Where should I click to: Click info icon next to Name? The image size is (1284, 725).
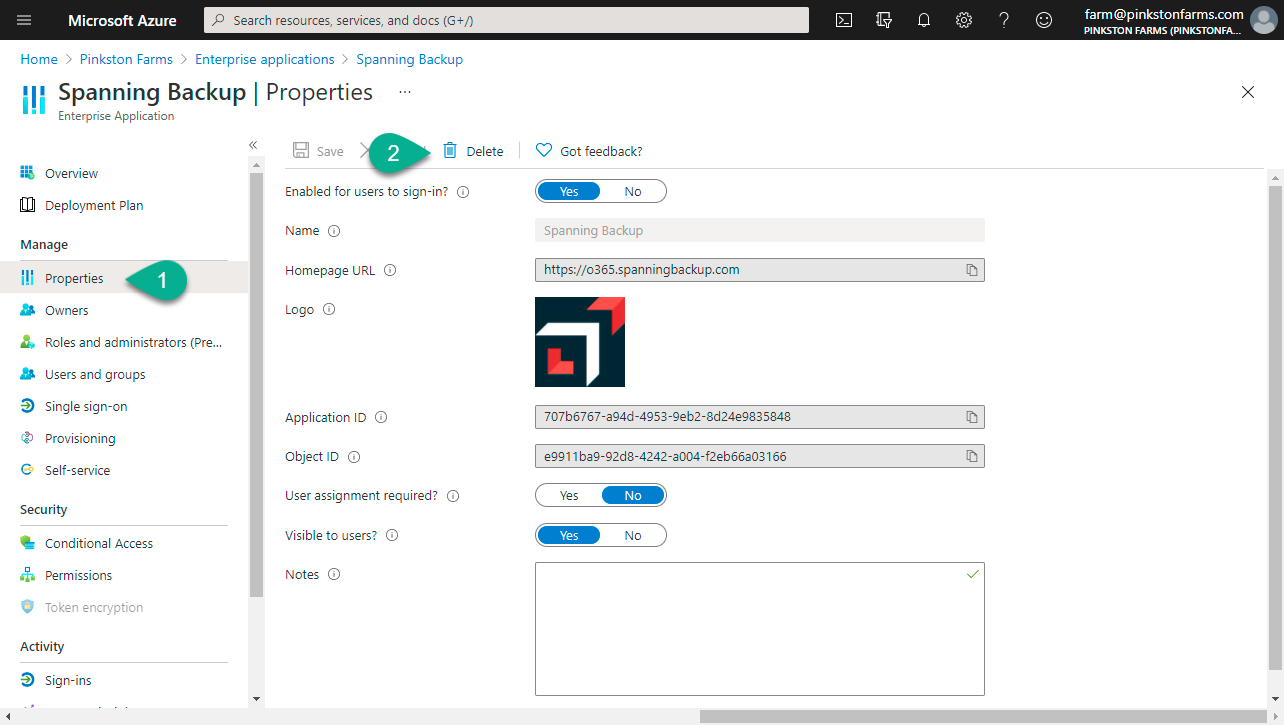point(334,231)
